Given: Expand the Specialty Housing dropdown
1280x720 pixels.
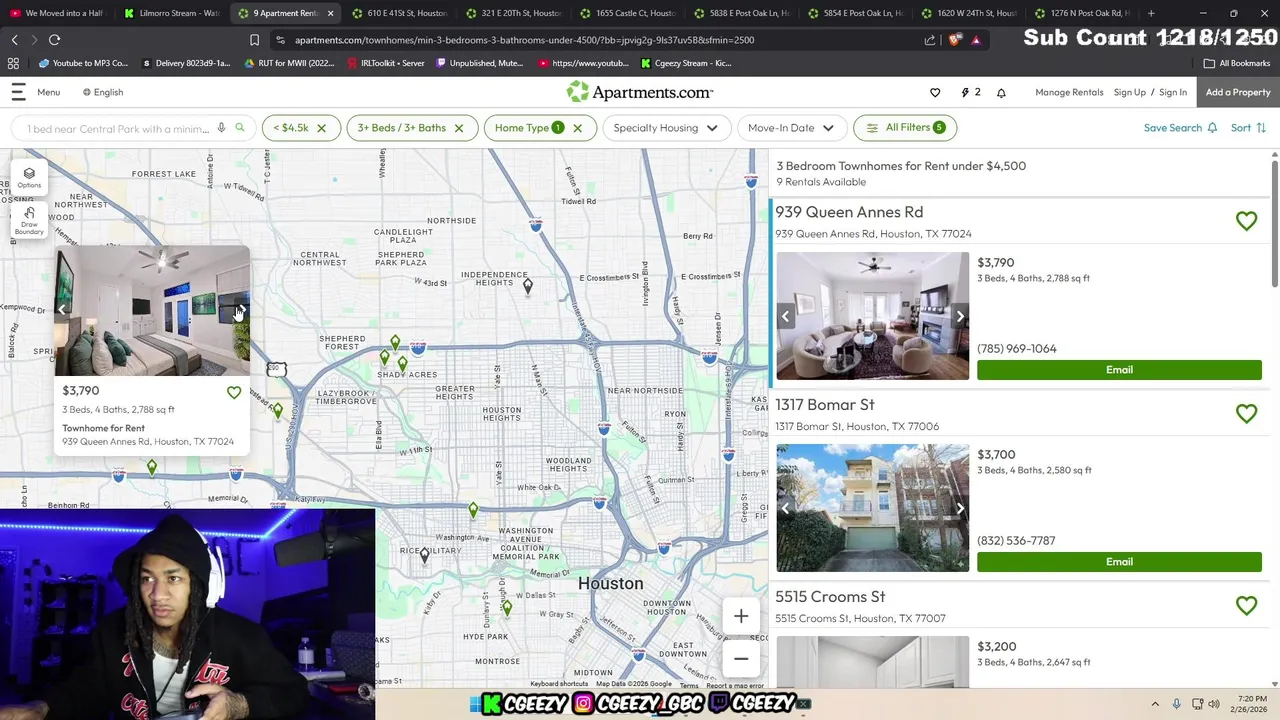Looking at the screenshot, I should 666,128.
